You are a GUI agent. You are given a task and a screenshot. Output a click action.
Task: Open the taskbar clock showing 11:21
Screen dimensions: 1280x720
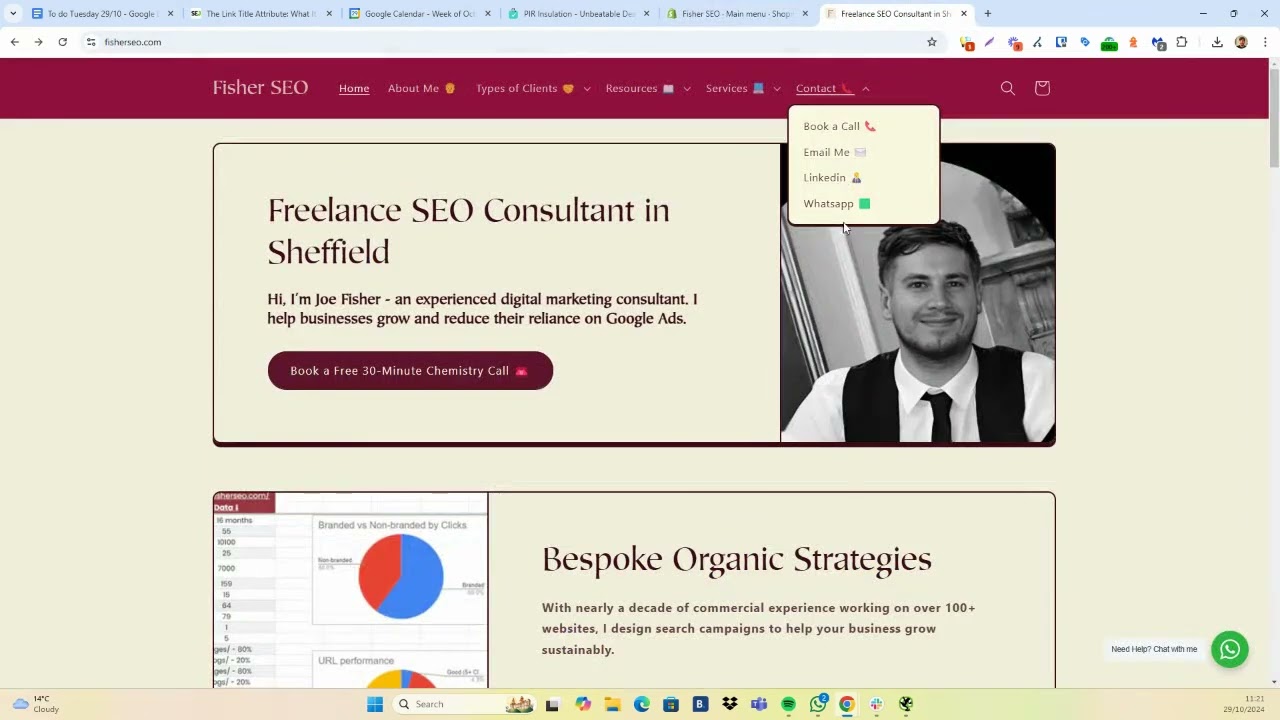[x=1243, y=704]
